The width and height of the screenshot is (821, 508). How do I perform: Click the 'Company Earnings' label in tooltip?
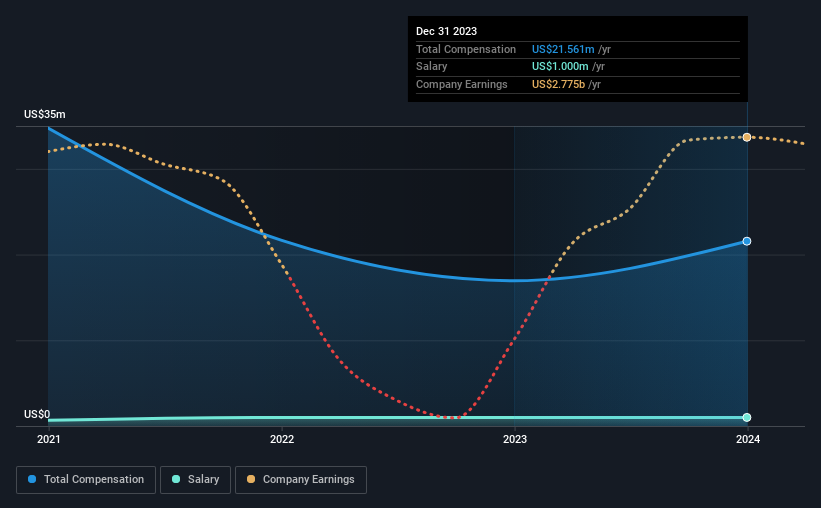(x=462, y=84)
